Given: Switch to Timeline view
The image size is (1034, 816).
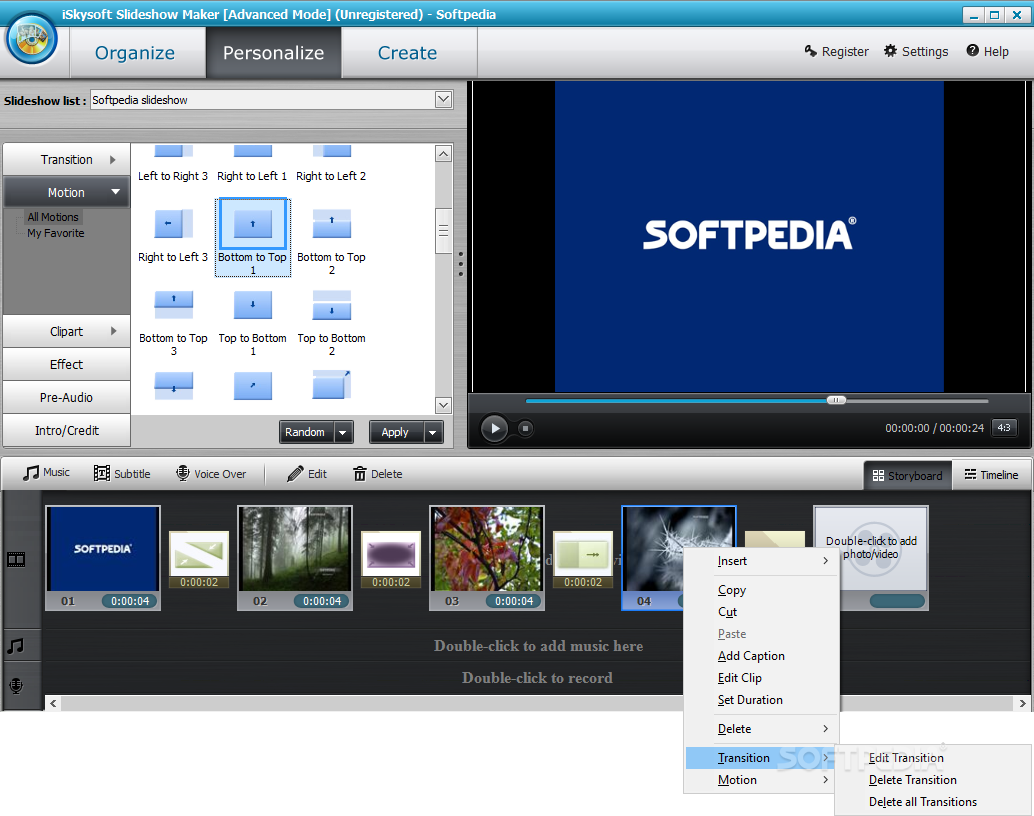Looking at the screenshot, I should click(991, 475).
